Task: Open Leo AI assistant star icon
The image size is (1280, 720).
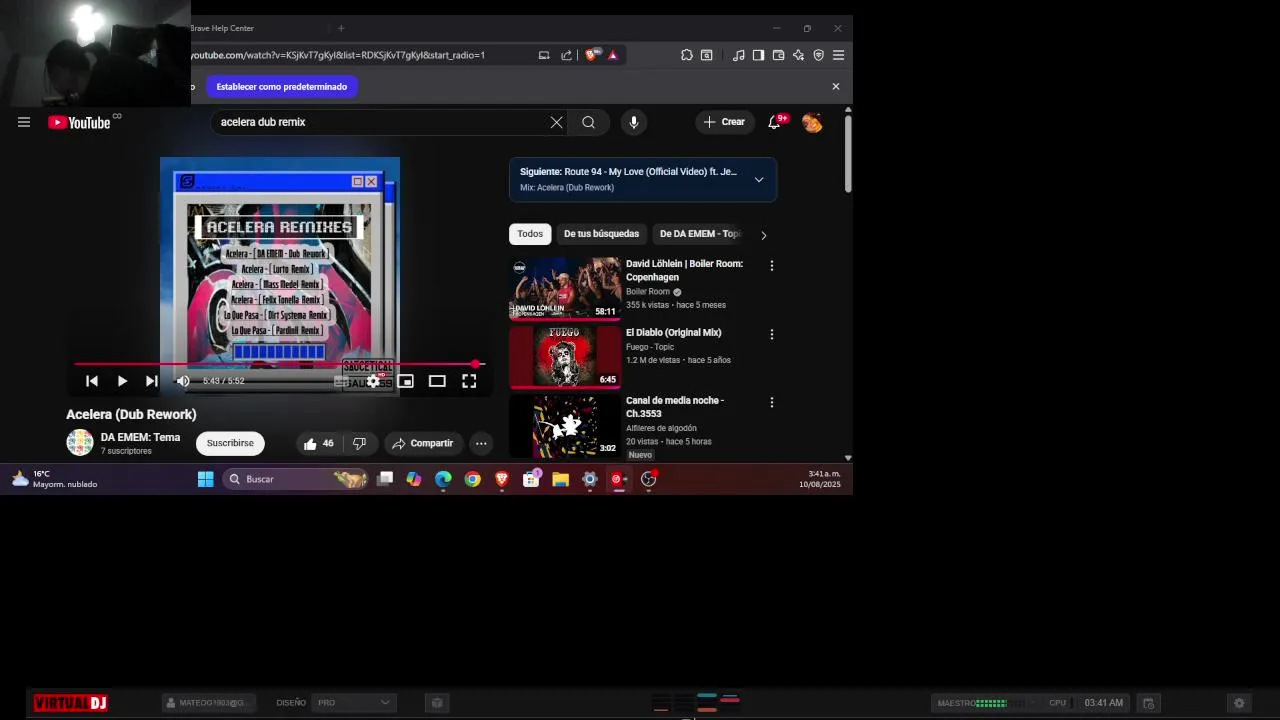Action: pos(798,55)
